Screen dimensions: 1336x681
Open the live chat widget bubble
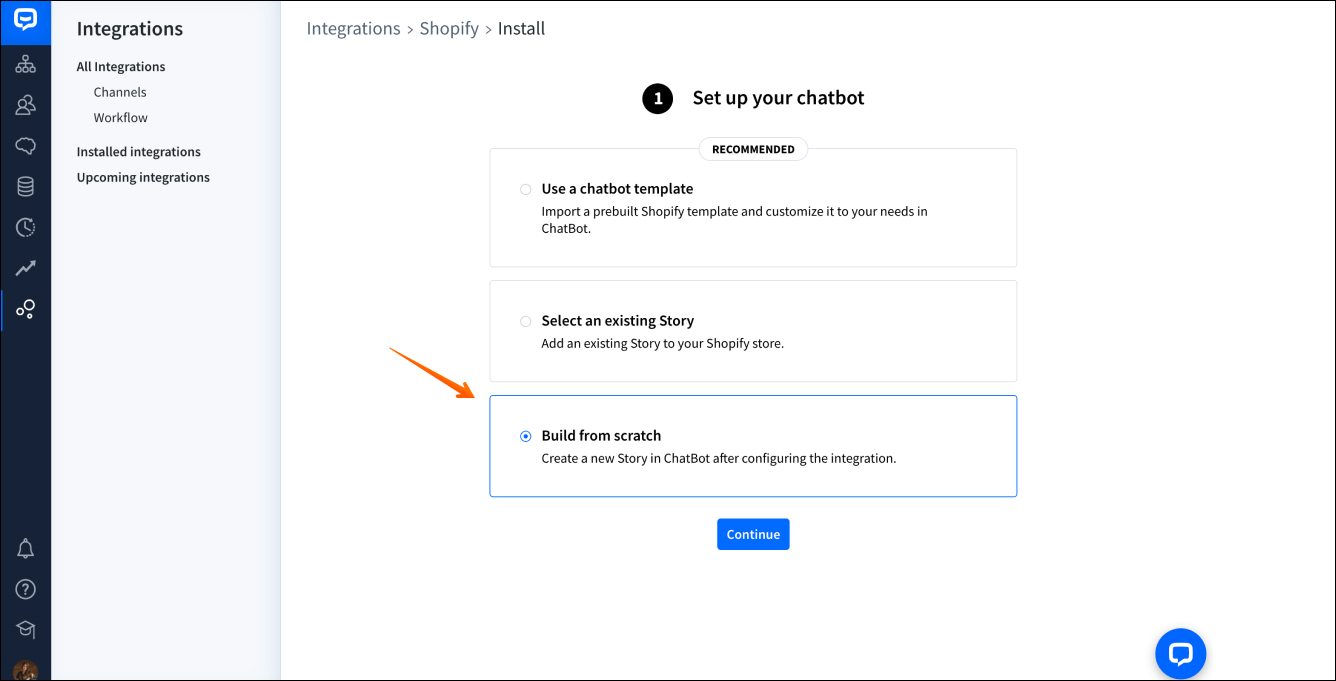(1180, 654)
